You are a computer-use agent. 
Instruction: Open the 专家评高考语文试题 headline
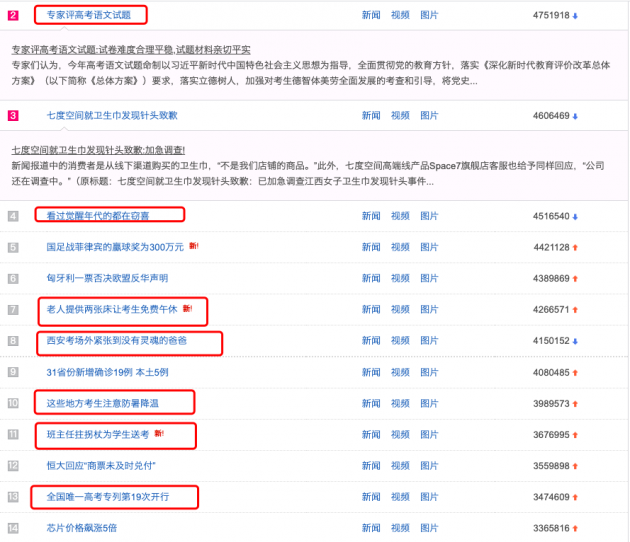click(x=88, y=15)
